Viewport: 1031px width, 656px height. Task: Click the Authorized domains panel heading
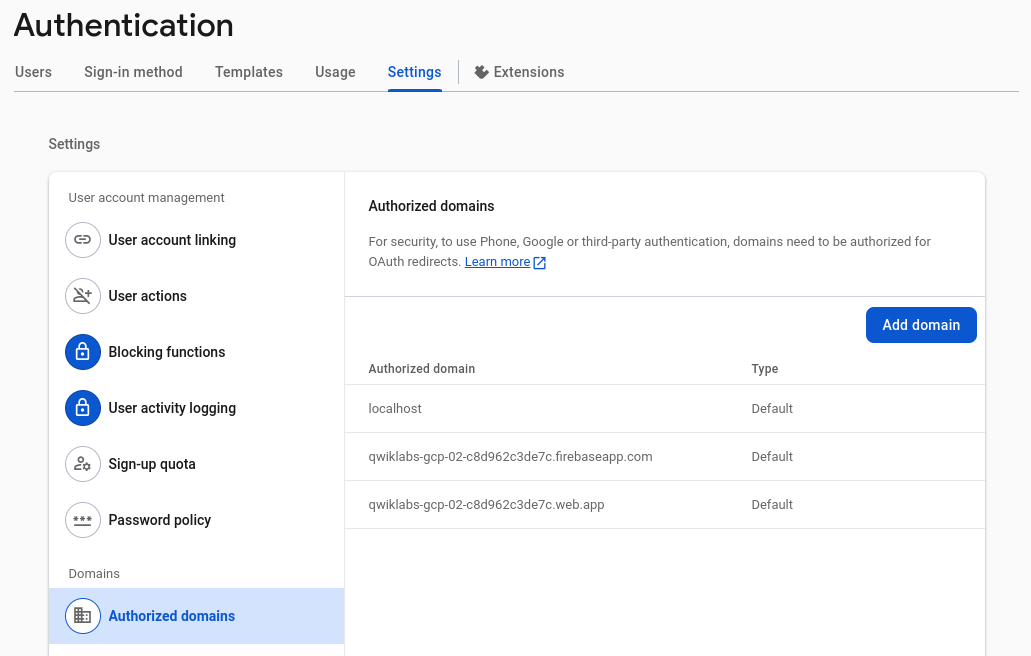click(431, 206)
